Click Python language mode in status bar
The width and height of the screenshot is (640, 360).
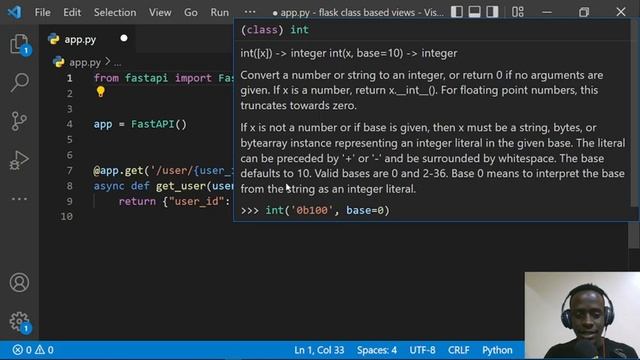coord(497,350)
